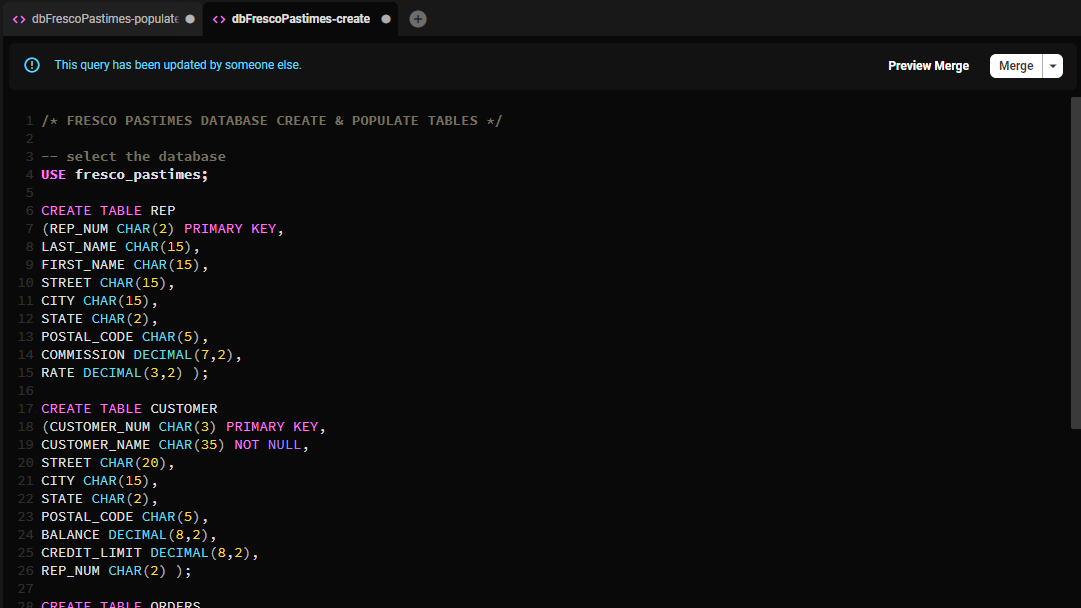Click unsaved dot on dbFrescoPastimes-create tab
The image size is (1081, 608).
(x=386, y=19)
